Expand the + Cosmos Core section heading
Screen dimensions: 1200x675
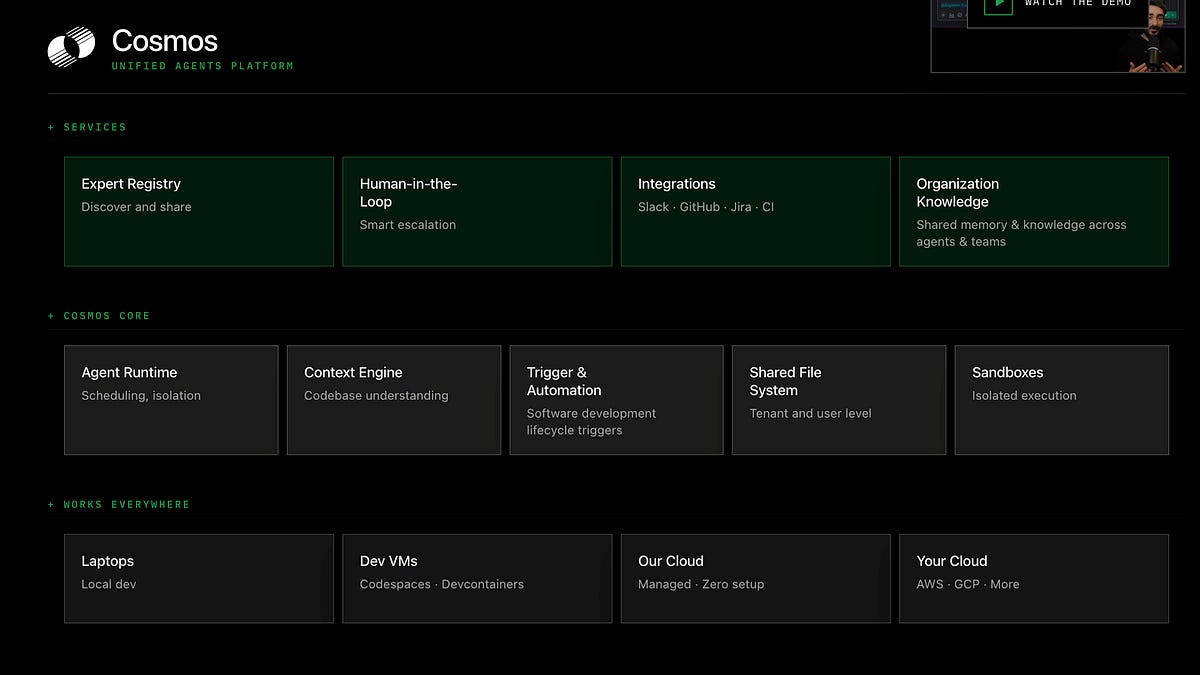point(99,316)
